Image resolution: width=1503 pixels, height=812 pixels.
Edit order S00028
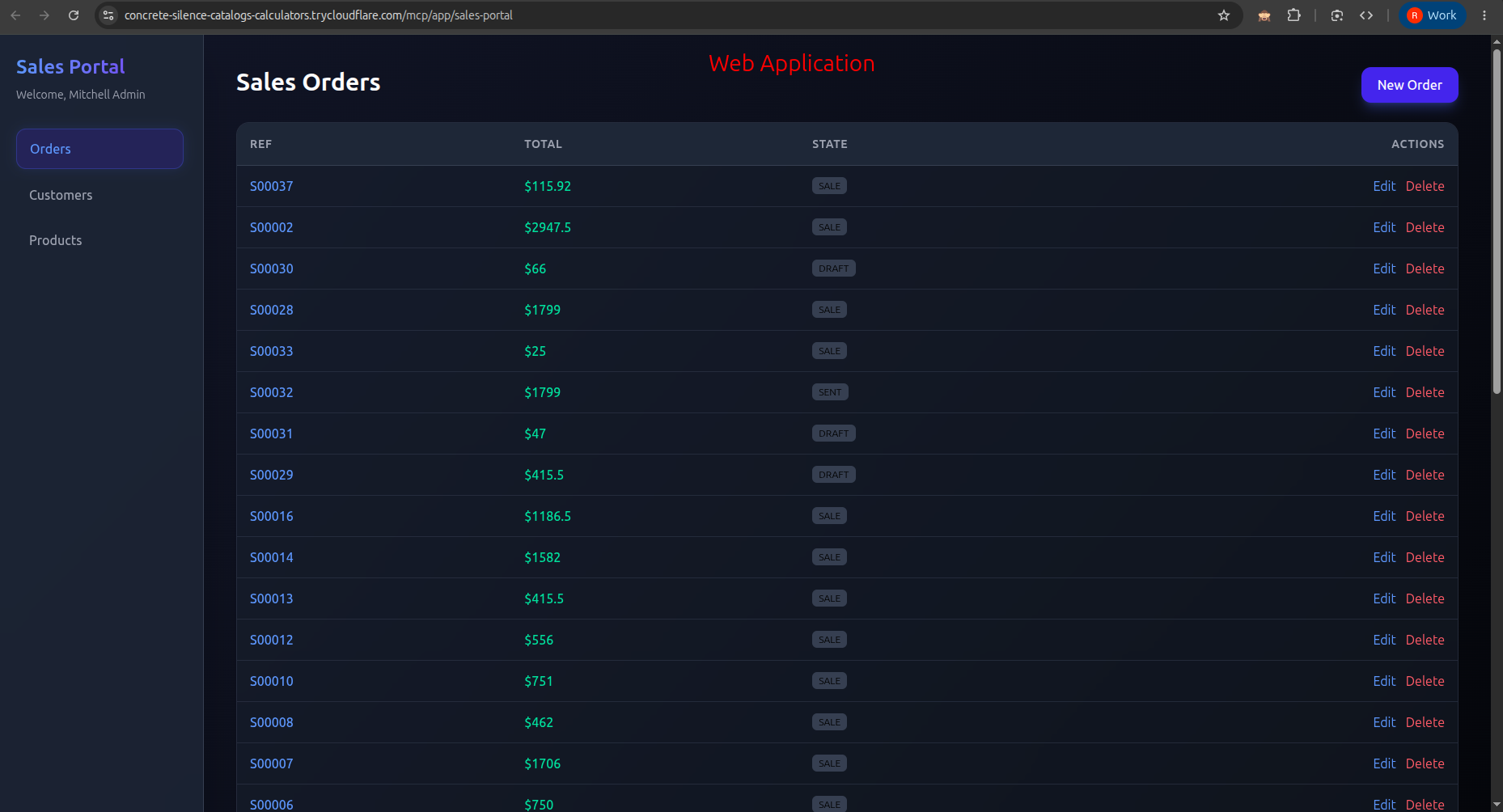pyautogui.click(x=1384, y=310)
